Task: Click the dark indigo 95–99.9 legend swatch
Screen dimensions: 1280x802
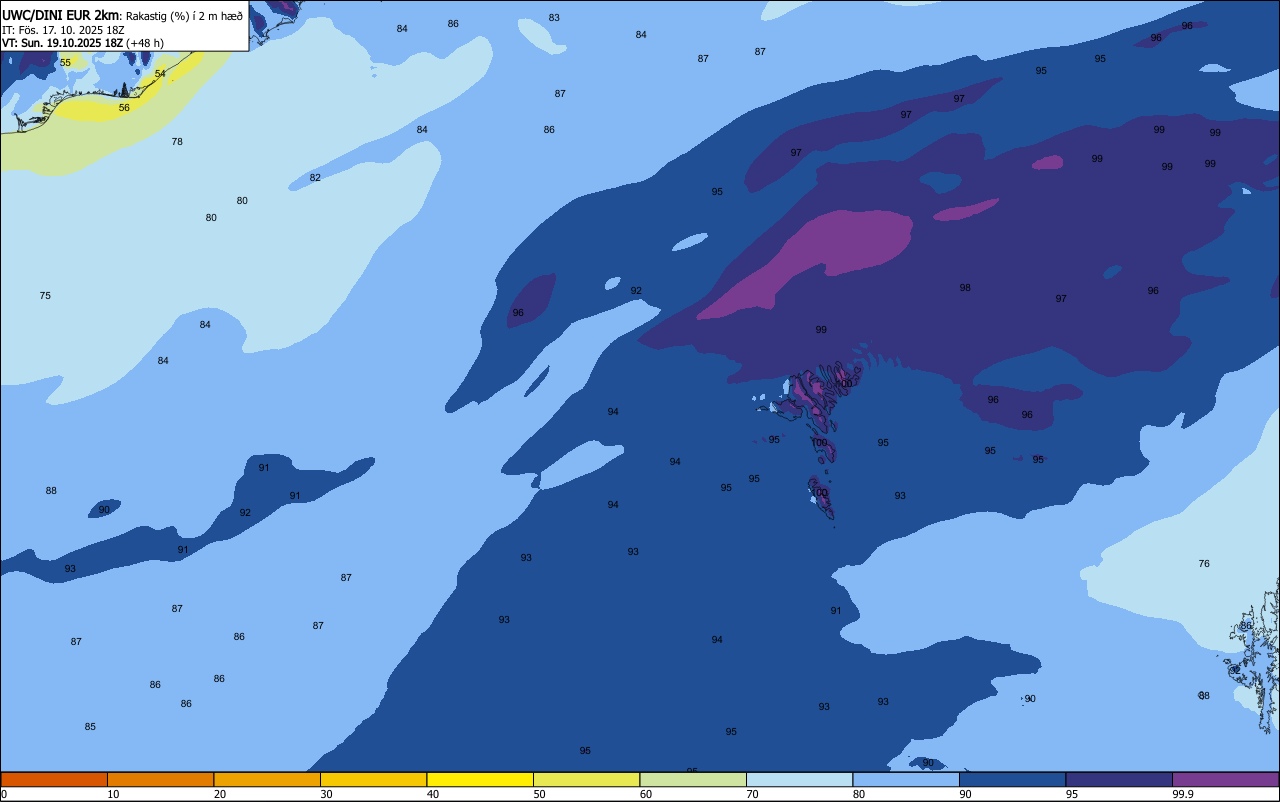Action: pyautogui.click(x=1119, y=779)
